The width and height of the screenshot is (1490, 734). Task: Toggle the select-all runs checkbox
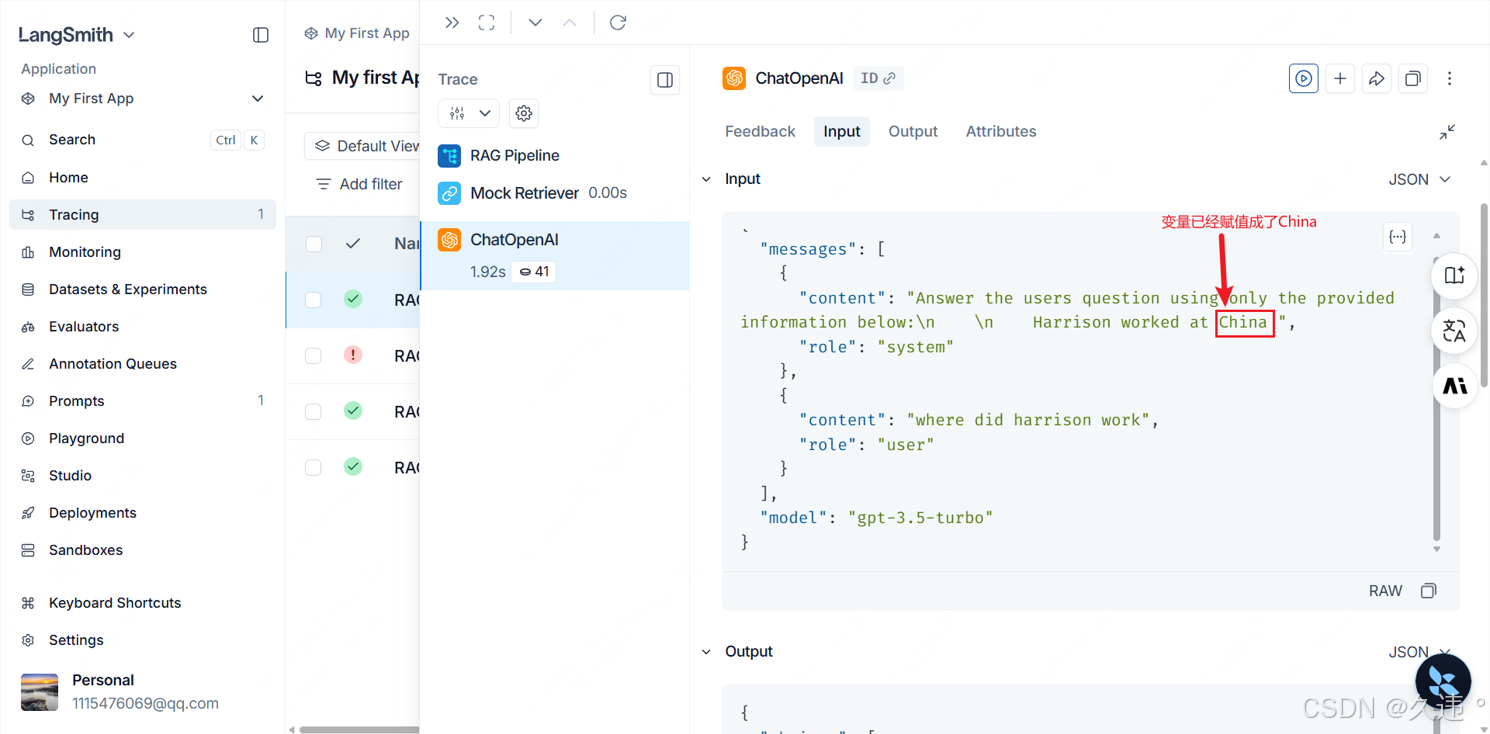pyautogui.click(x=314, y=244)
